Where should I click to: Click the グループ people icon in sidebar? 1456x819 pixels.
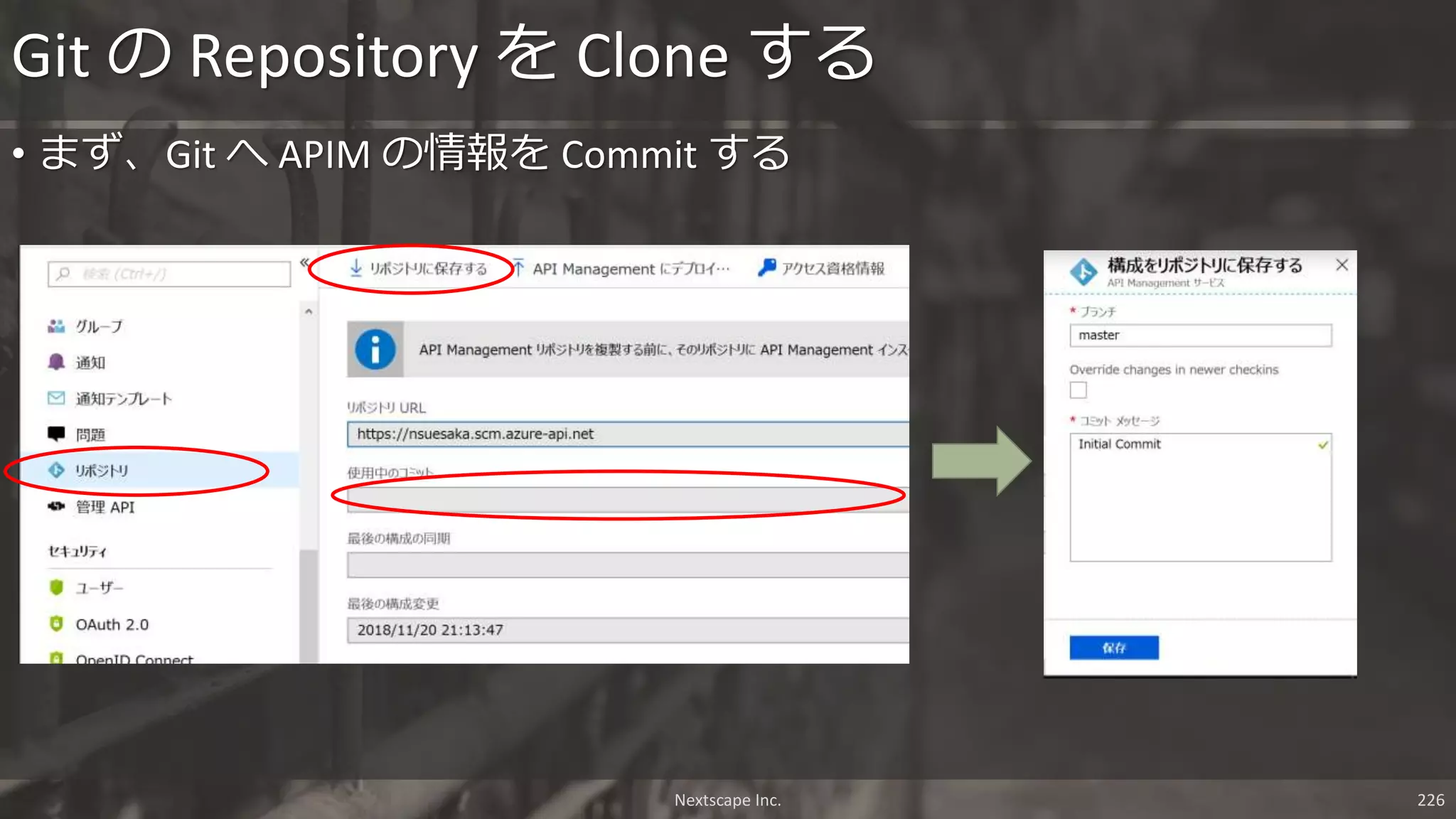point(56,326)
